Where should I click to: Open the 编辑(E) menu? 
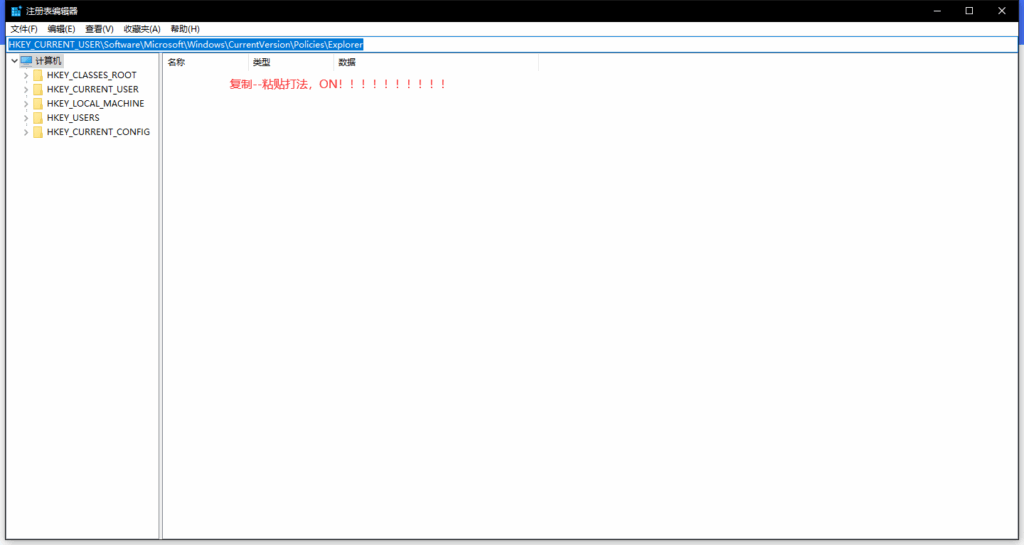coord(61,29)
